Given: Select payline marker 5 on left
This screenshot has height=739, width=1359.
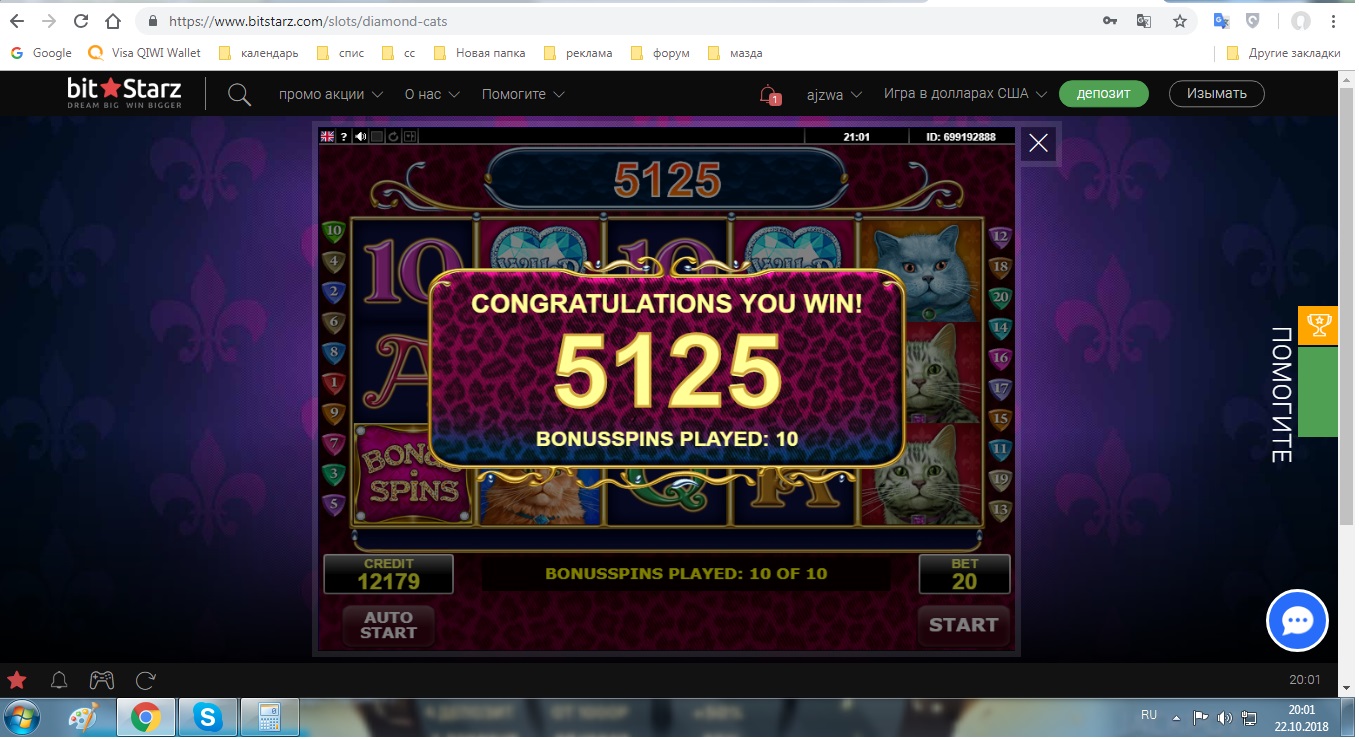Looking at the screenshot, I should point(333,503).
